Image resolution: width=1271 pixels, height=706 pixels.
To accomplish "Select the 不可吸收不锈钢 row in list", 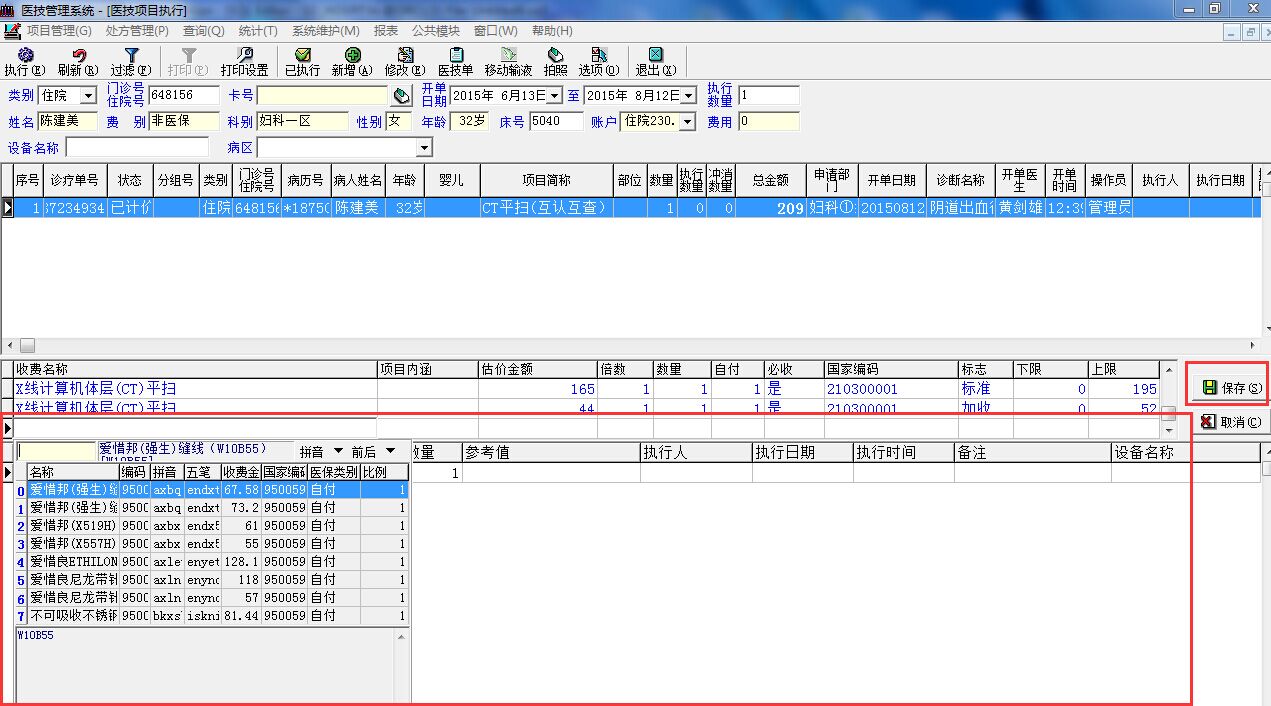I will 73,615.
